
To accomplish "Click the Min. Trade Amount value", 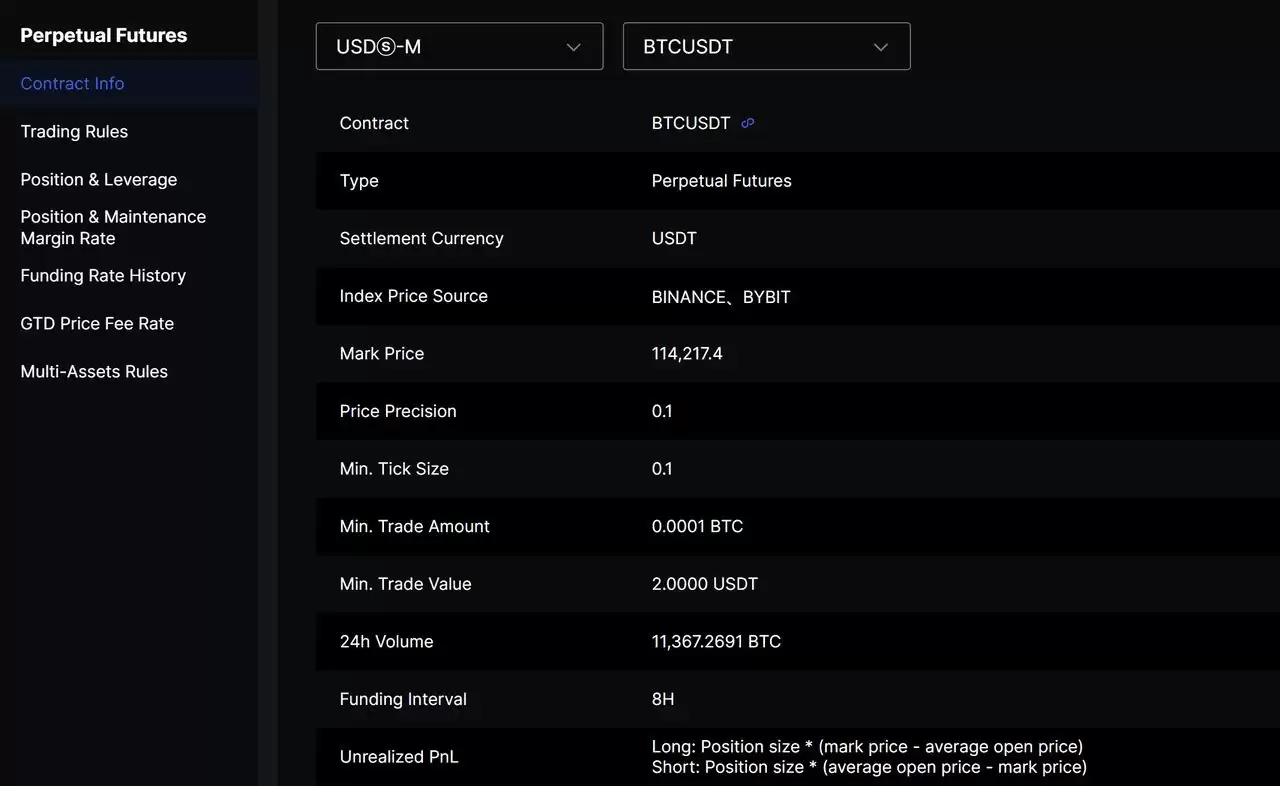I will (x=697, y=527).
